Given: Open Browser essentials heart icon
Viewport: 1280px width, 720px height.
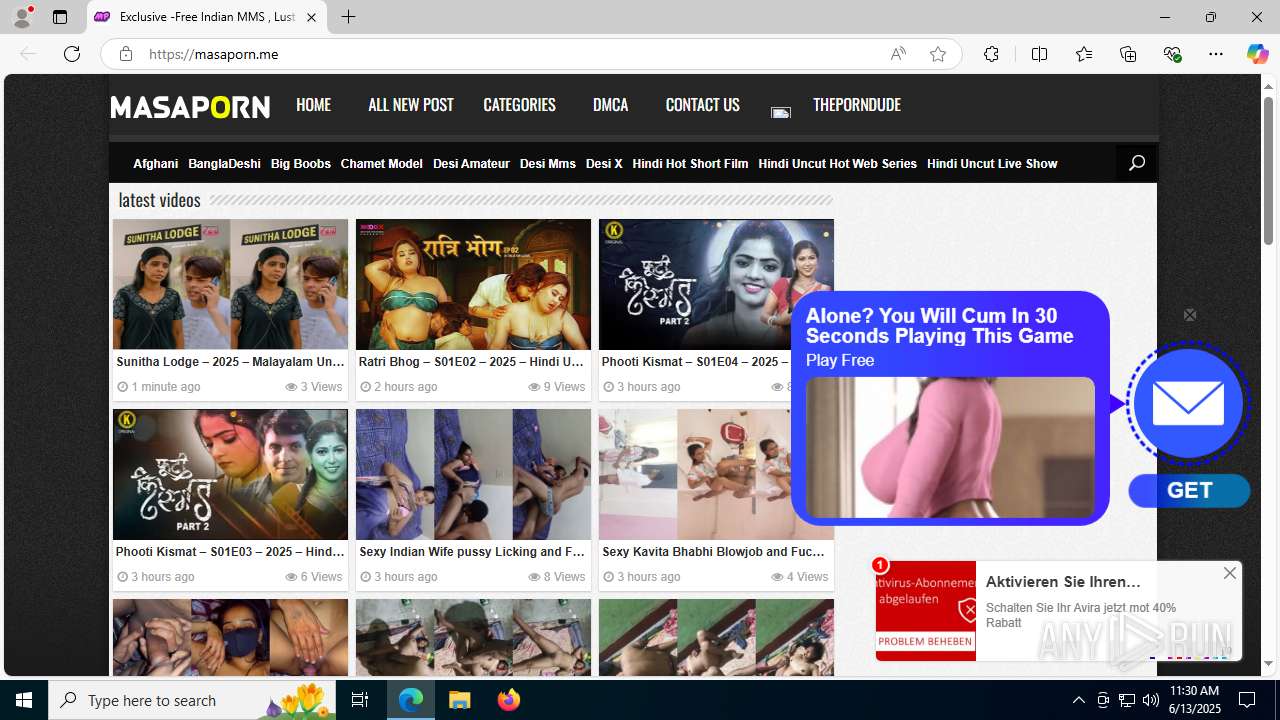Looking at the screenshot, I should click(1172, 54).
